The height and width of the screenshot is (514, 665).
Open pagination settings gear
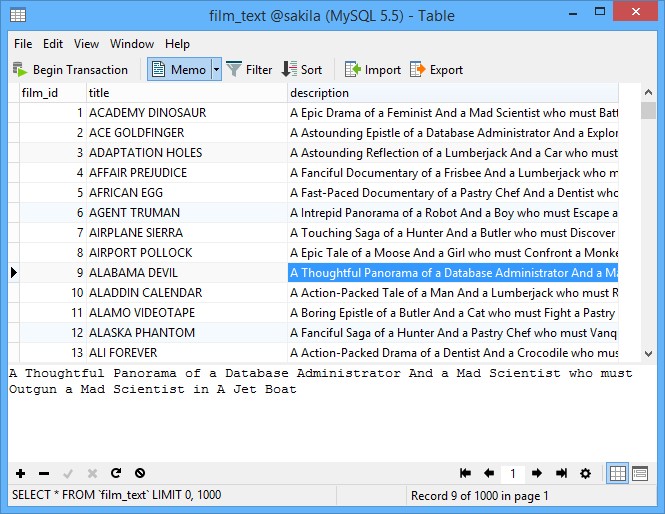[585, 473]
